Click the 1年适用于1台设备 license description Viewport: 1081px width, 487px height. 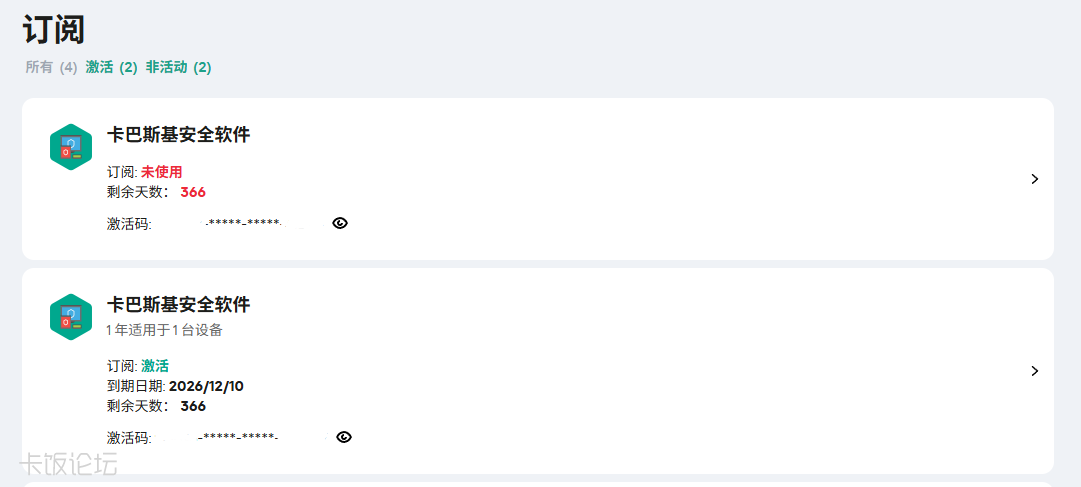[165, 330]
